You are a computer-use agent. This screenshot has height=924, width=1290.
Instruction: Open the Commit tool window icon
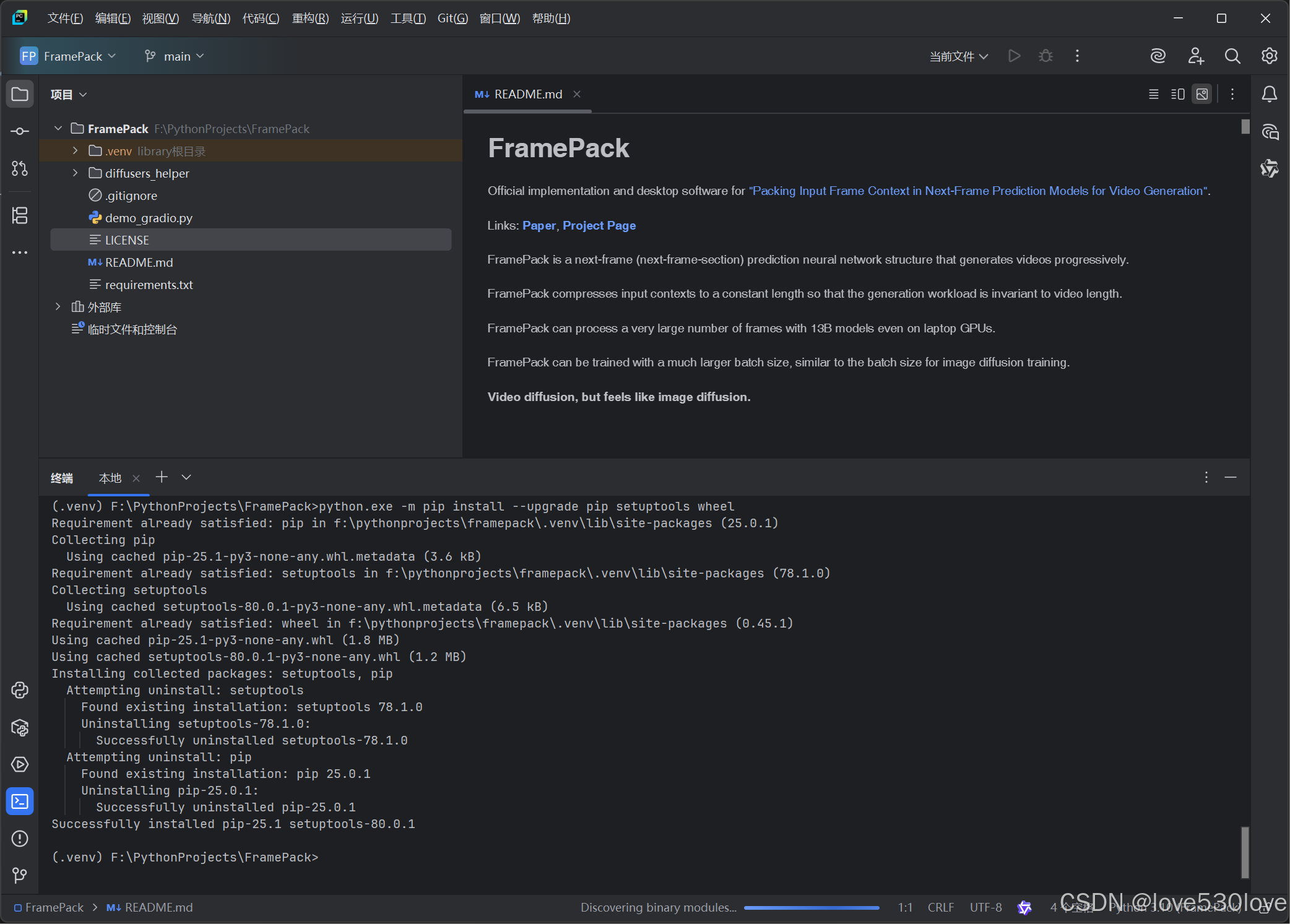[20, 131]
